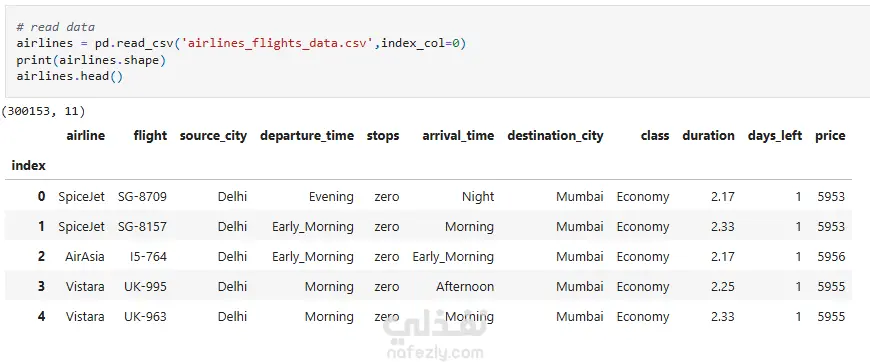Select the UK-995 flight cell
This screenshot has height=362, width=870.
[x=145, y=286]
